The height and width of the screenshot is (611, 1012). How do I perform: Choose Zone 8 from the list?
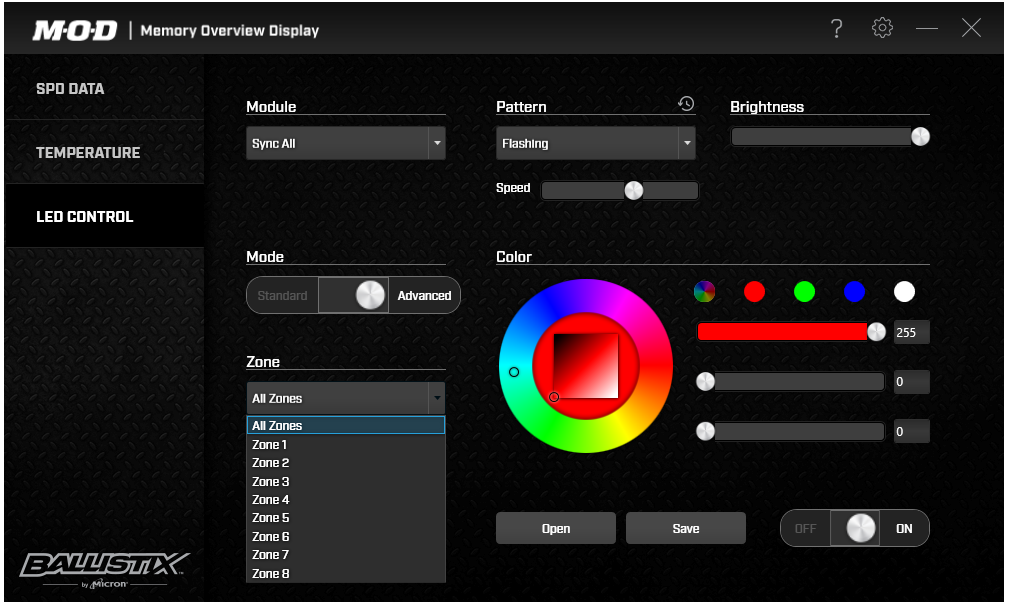click(346, 574)
